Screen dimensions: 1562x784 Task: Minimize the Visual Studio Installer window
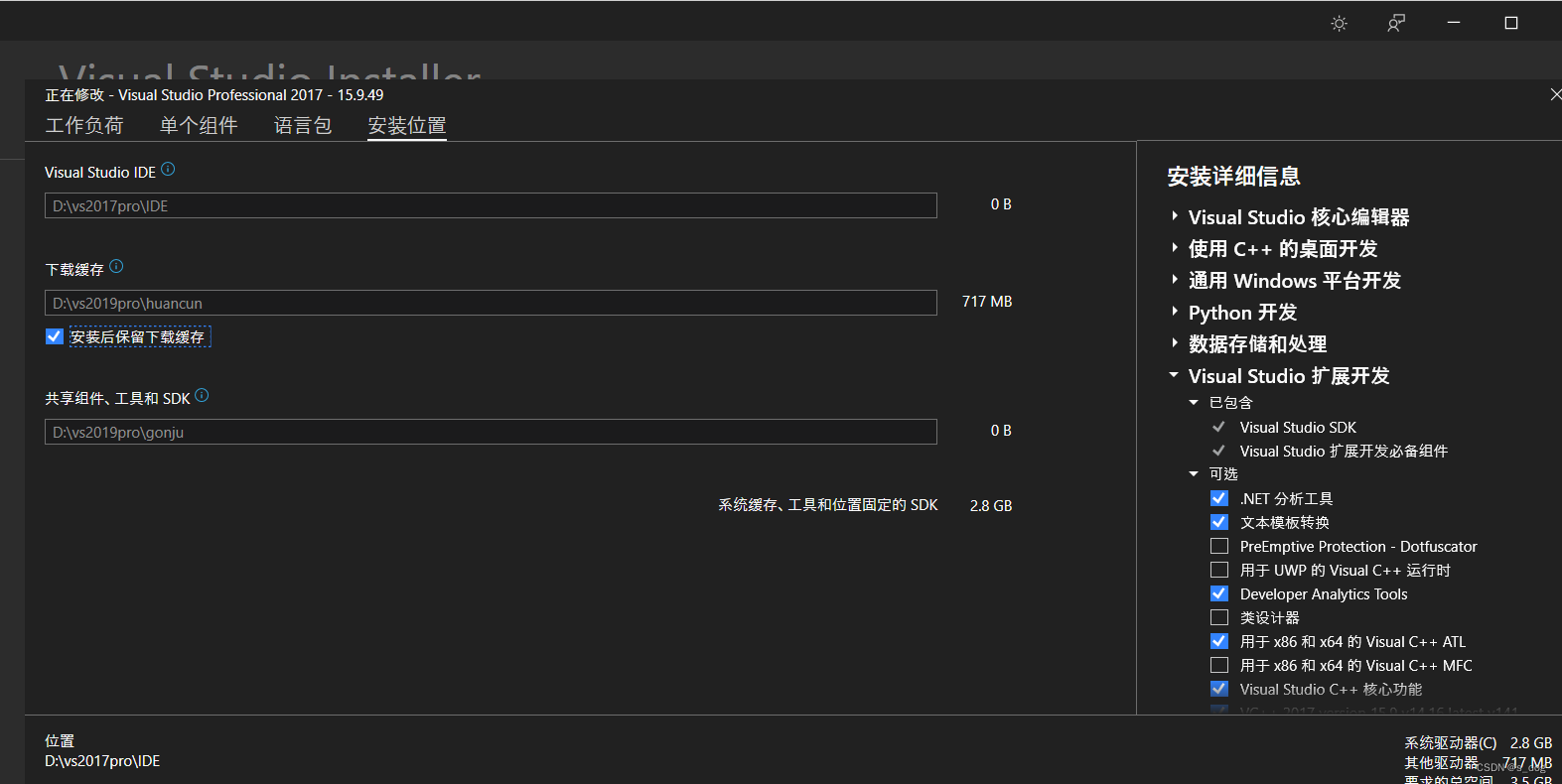point(1454,23)
